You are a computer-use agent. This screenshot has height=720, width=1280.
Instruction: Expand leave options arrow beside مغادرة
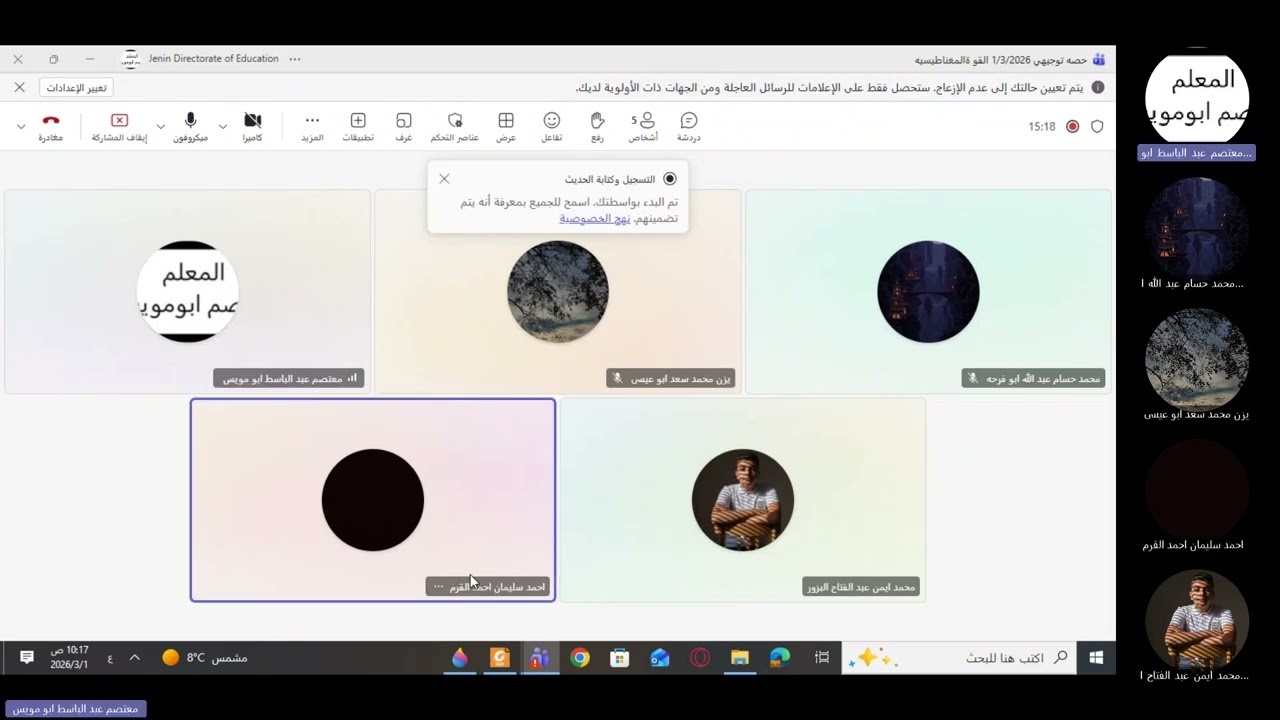21,127
